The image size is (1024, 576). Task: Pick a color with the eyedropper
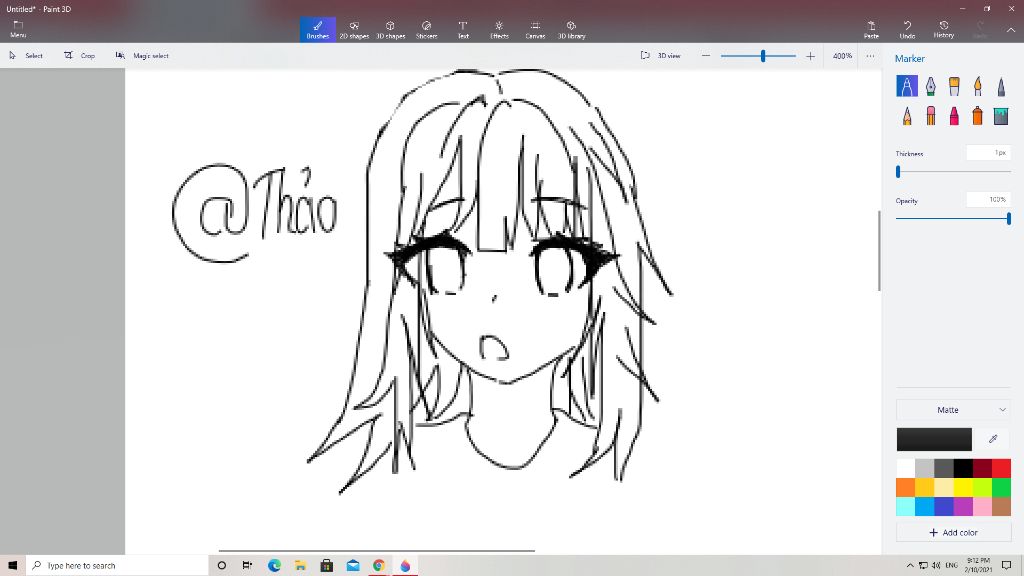coord(993,439)
